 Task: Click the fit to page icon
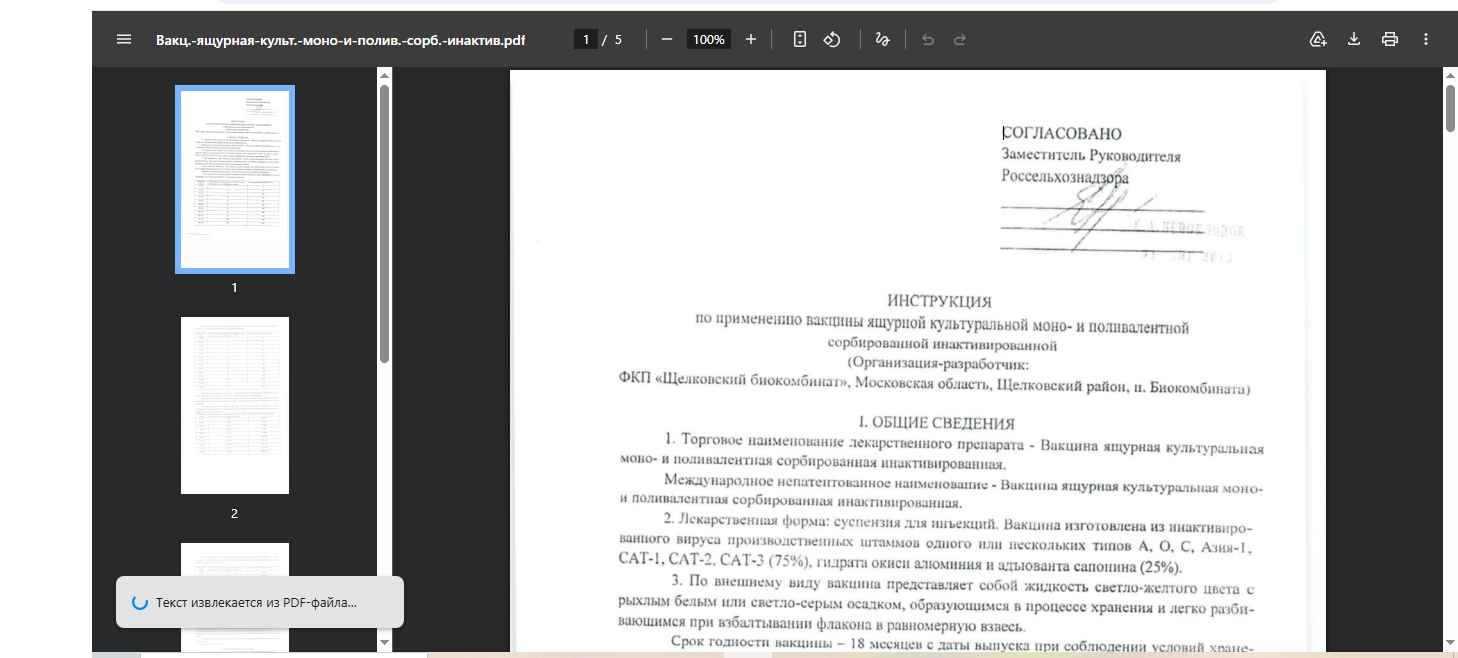click(800, 40)
